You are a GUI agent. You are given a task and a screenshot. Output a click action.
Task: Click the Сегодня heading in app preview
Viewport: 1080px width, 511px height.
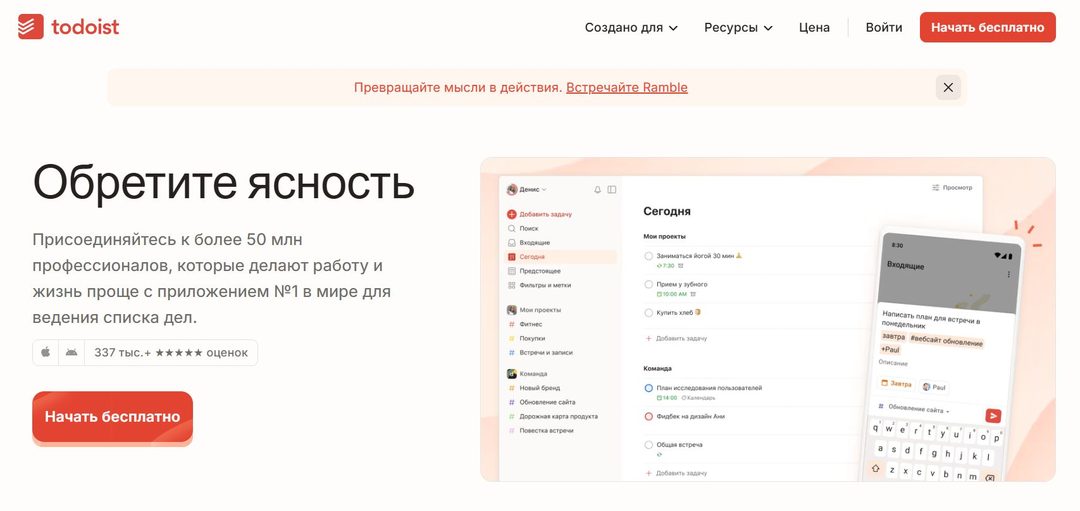click(667, 211)
